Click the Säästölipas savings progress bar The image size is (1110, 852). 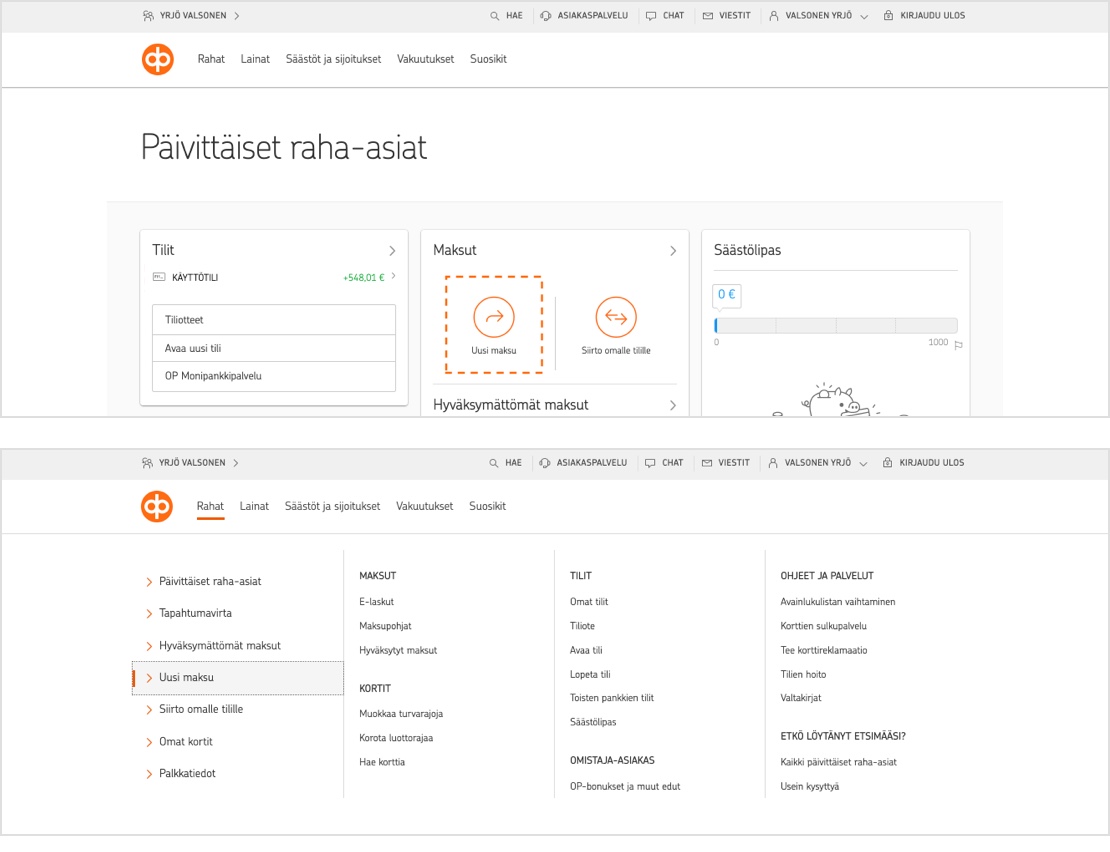tap(836, 326)
